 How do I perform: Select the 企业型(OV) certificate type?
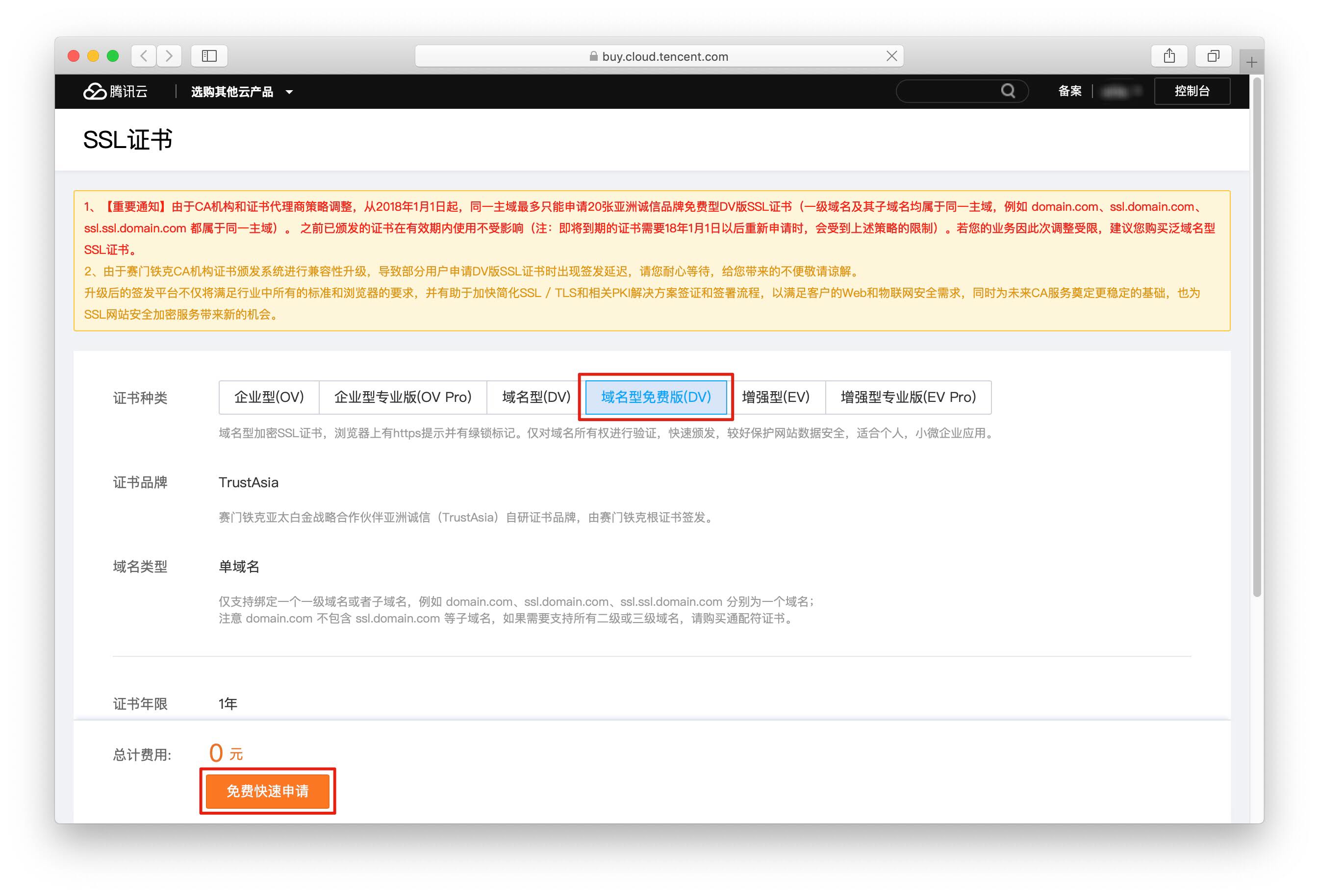pyautogui.click(x=269, y=397)
